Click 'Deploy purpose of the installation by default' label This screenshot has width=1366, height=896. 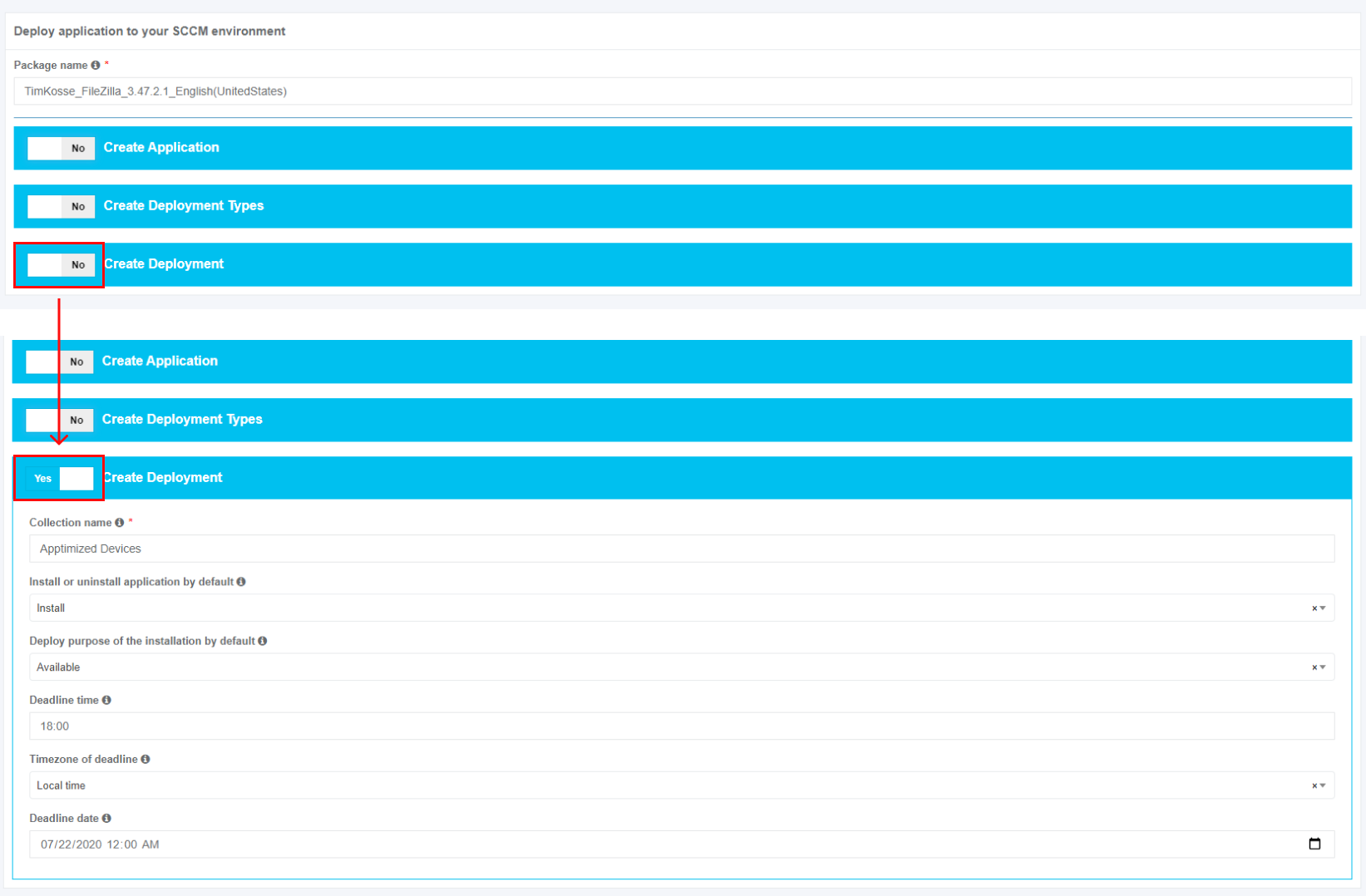tap(142, 641)
